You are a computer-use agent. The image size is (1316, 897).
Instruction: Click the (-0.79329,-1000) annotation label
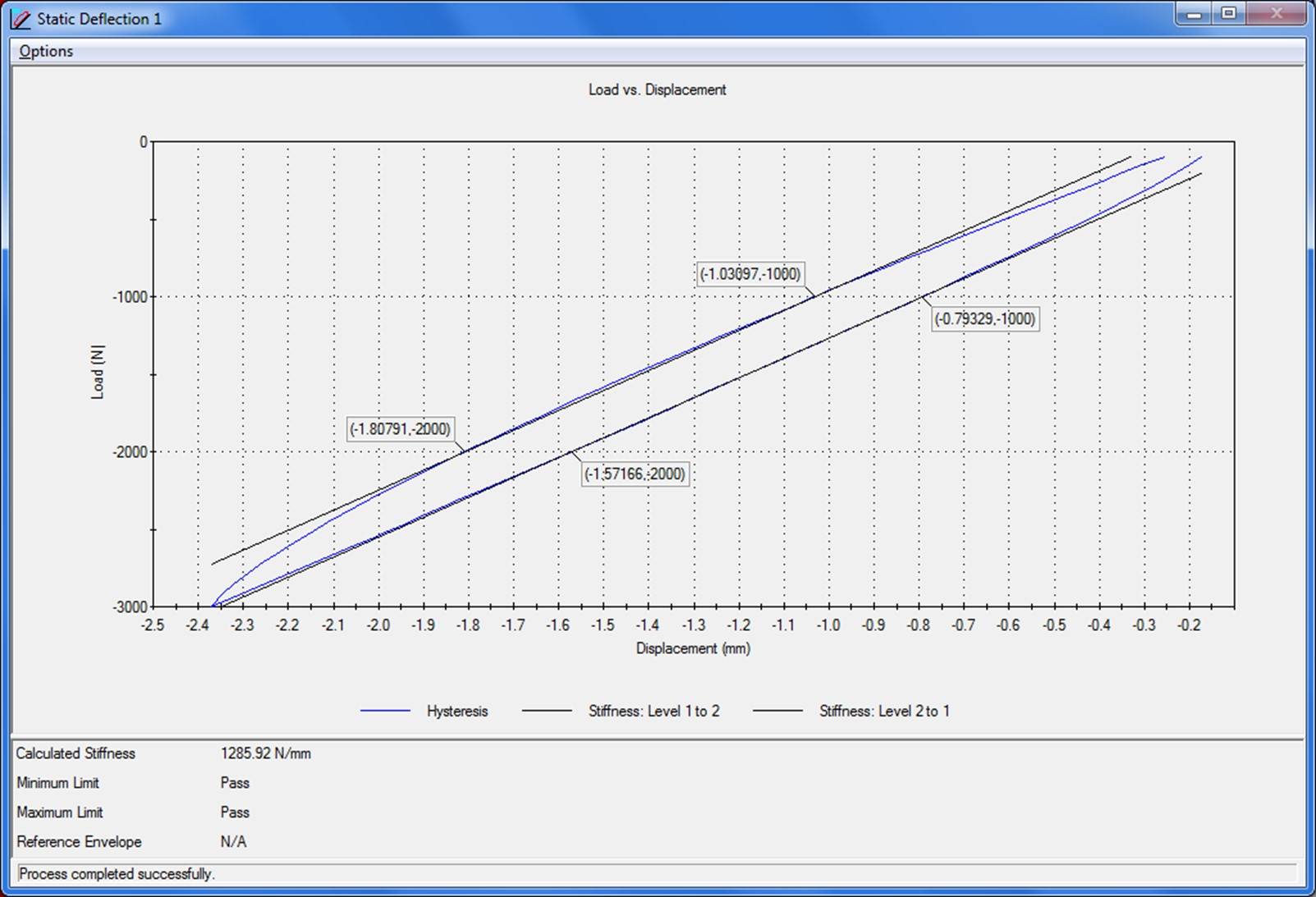[x=984, y=318]
